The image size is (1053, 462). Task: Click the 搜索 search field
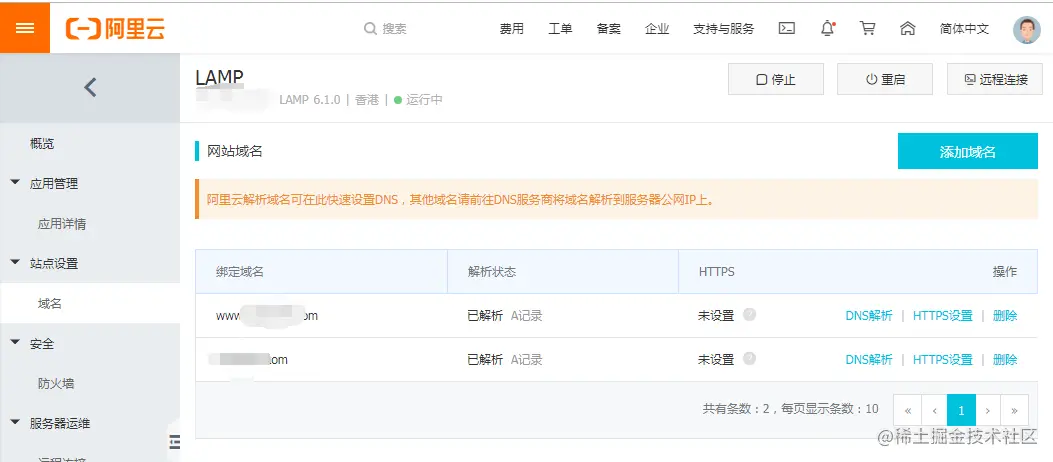point(395,29)
